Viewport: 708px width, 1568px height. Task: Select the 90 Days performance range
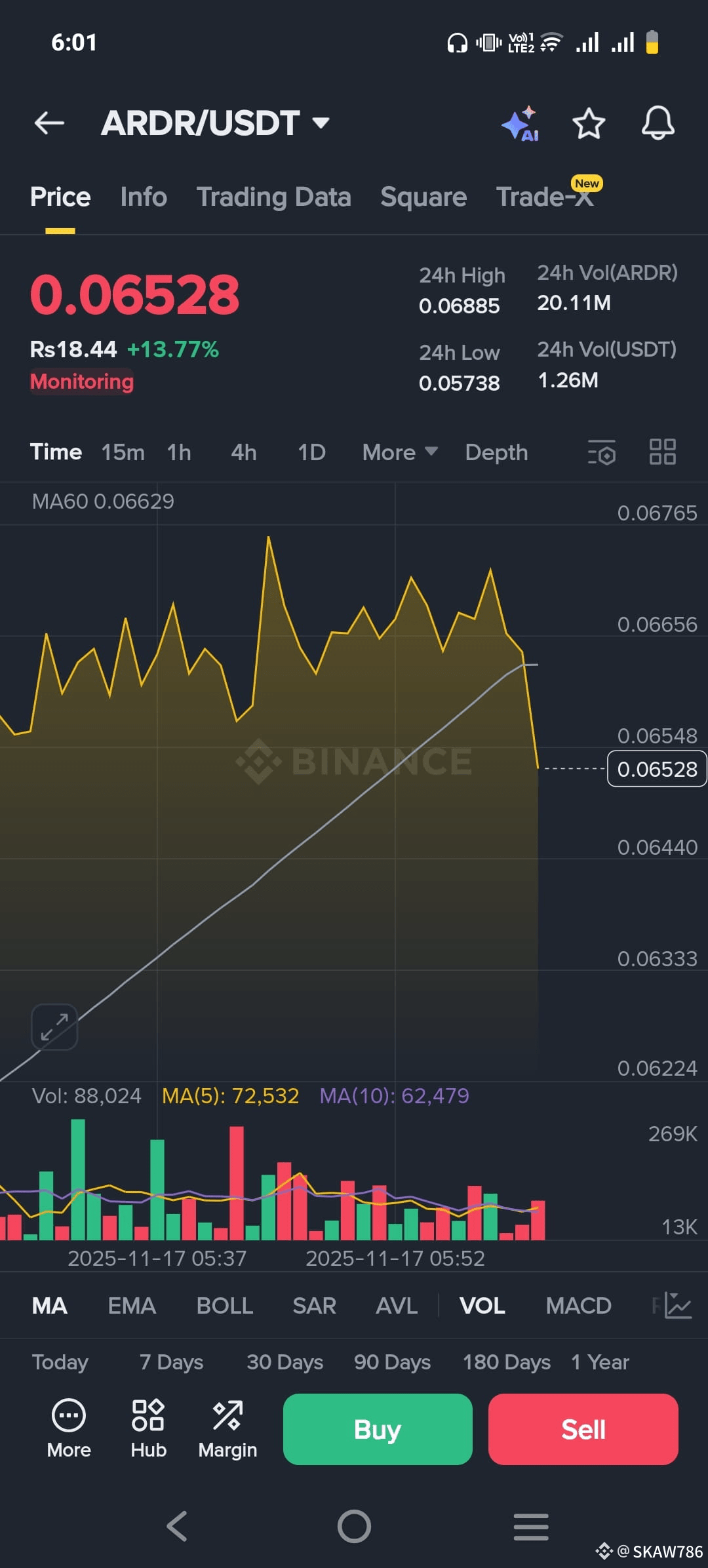(x=393, y=1362)
